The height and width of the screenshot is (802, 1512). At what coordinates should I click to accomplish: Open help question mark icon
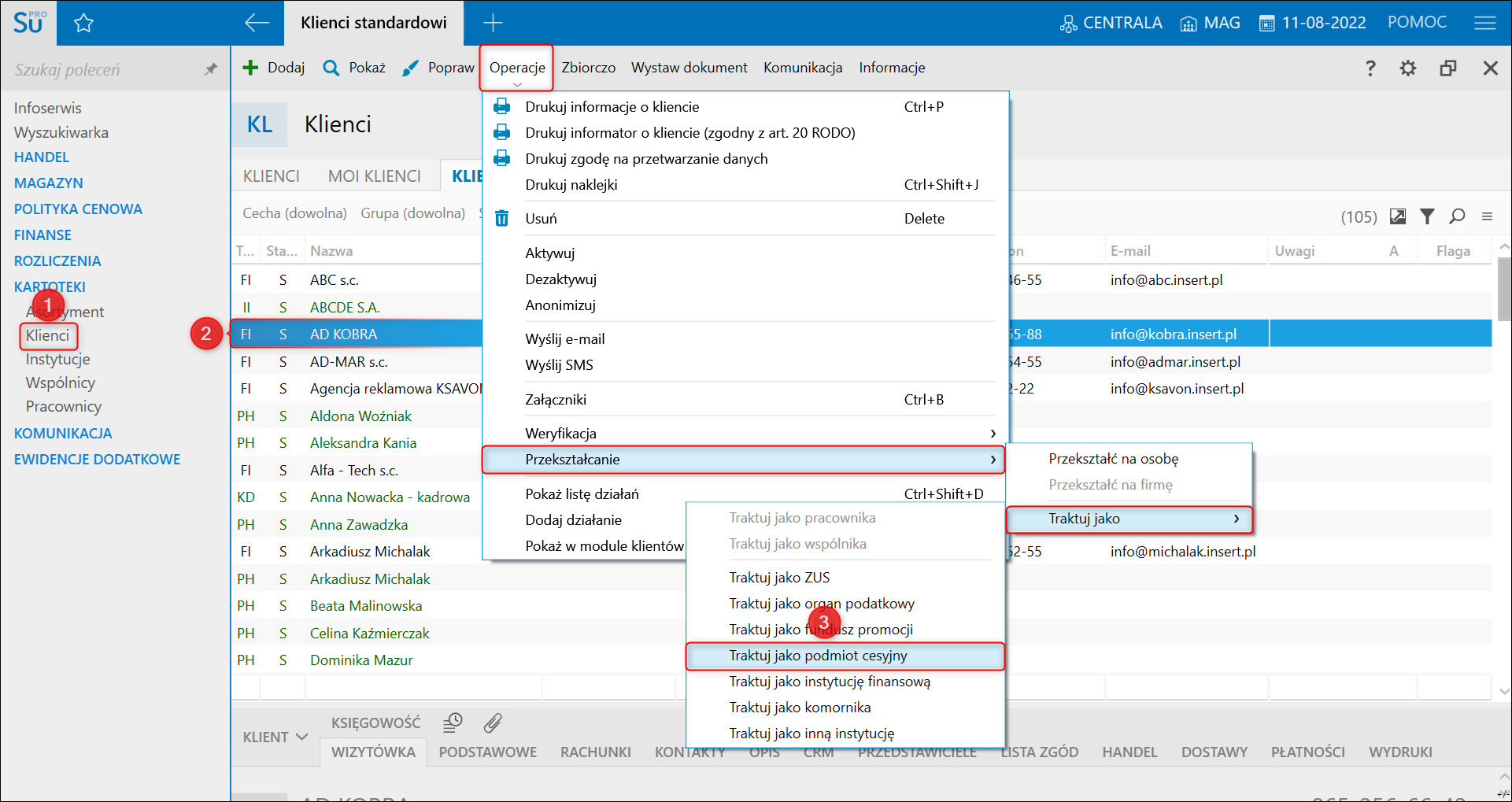click(x=1370, y=68)
